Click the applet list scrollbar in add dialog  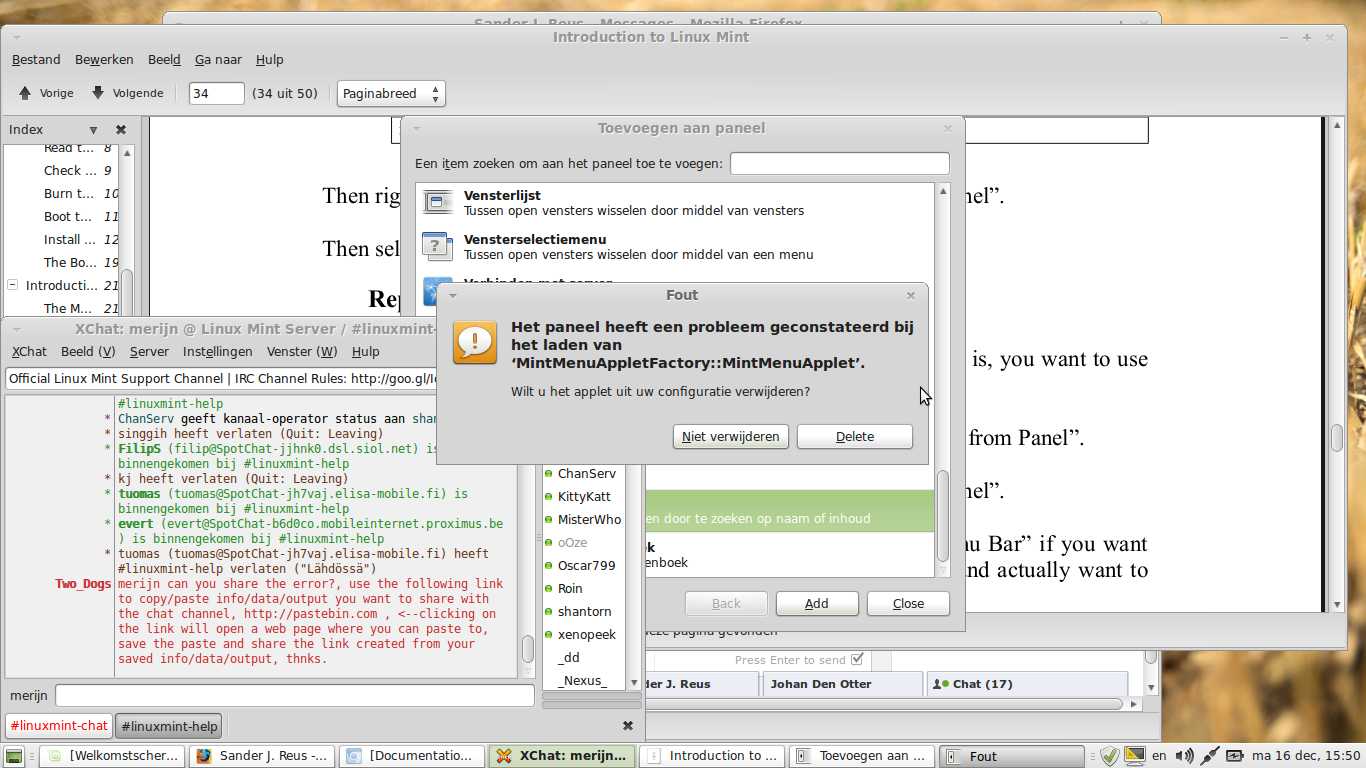click(942, 515)
